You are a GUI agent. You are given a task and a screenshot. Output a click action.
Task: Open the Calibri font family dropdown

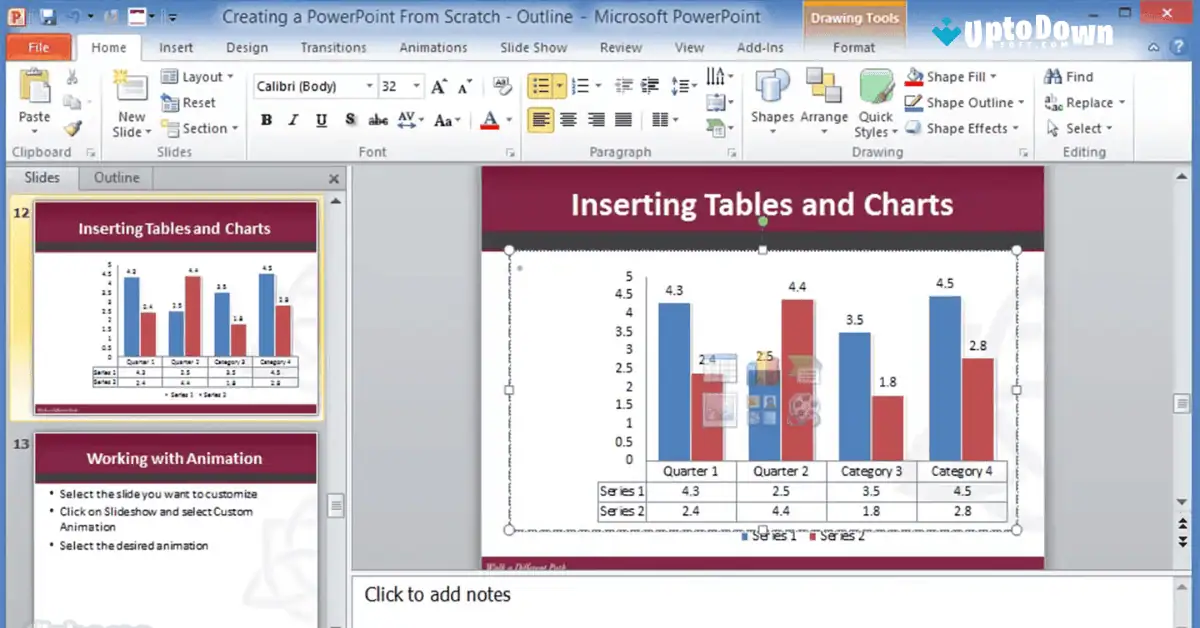pyautogui.click(x=369, y=86)
